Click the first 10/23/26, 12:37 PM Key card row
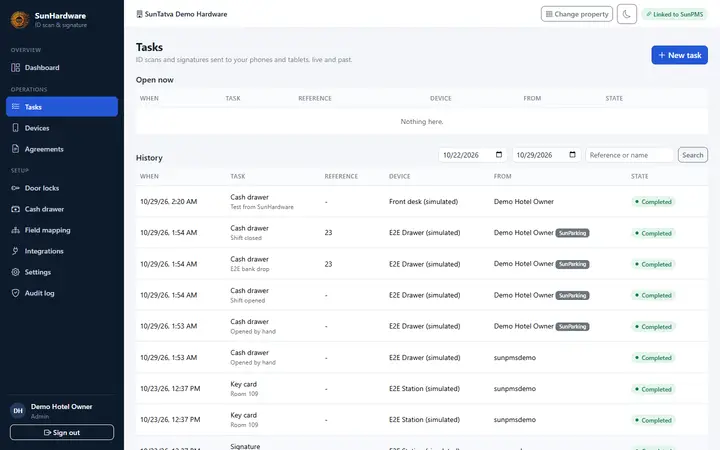Viewport: 720px width, 450px height. (x=422, y=388)
